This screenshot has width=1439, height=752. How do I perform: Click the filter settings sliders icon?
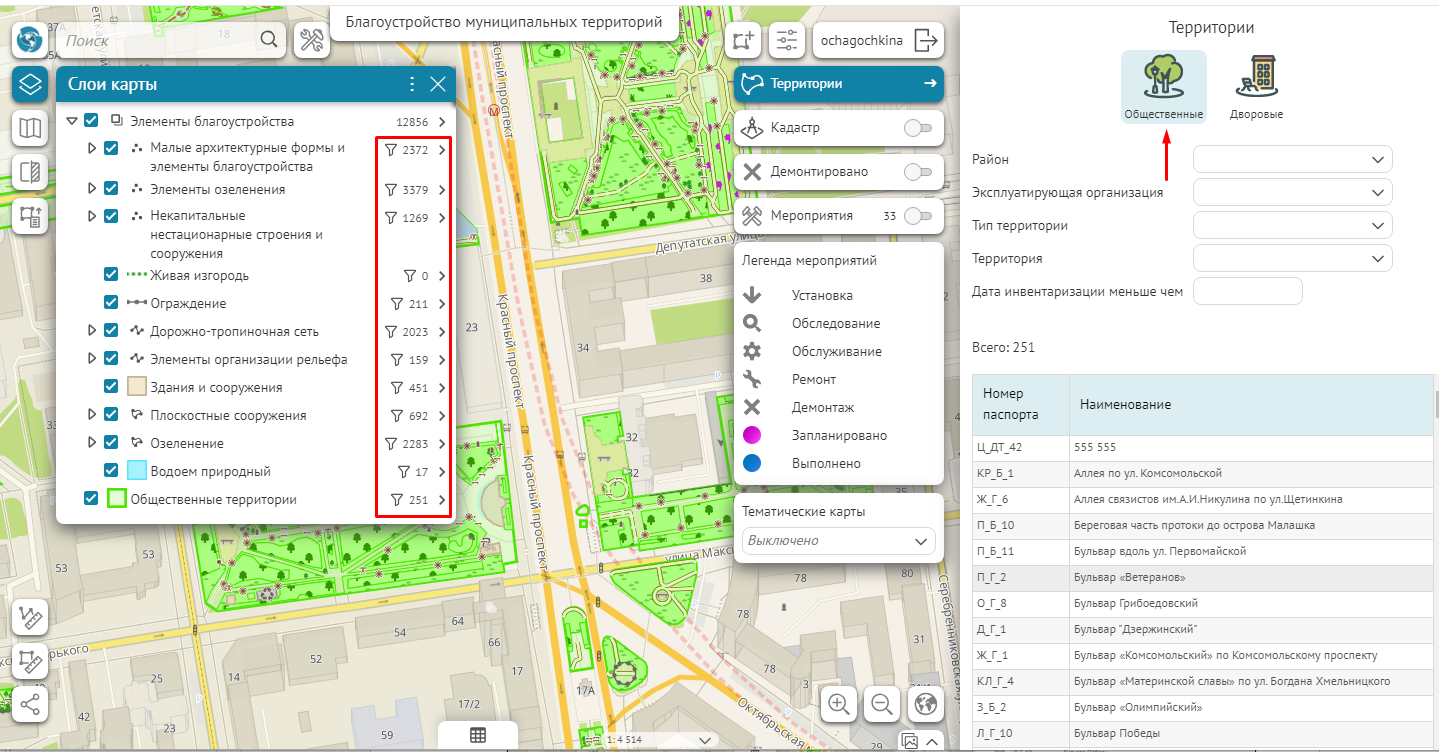tap(787, 41)
